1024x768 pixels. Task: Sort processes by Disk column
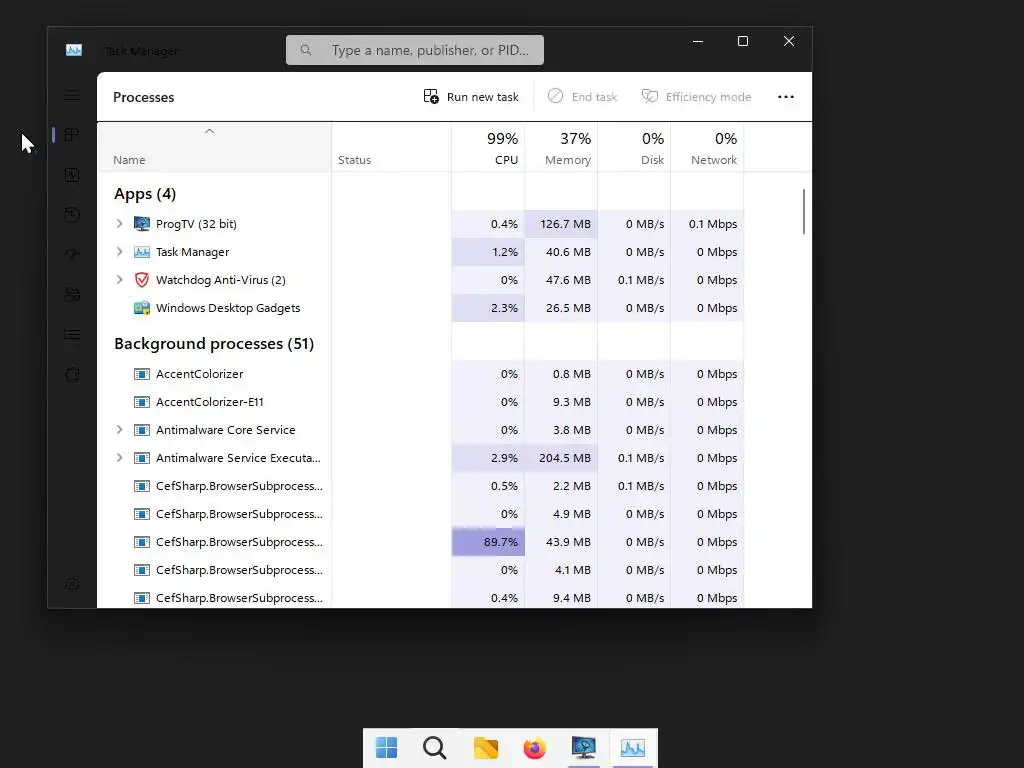(x=634, y=148)
